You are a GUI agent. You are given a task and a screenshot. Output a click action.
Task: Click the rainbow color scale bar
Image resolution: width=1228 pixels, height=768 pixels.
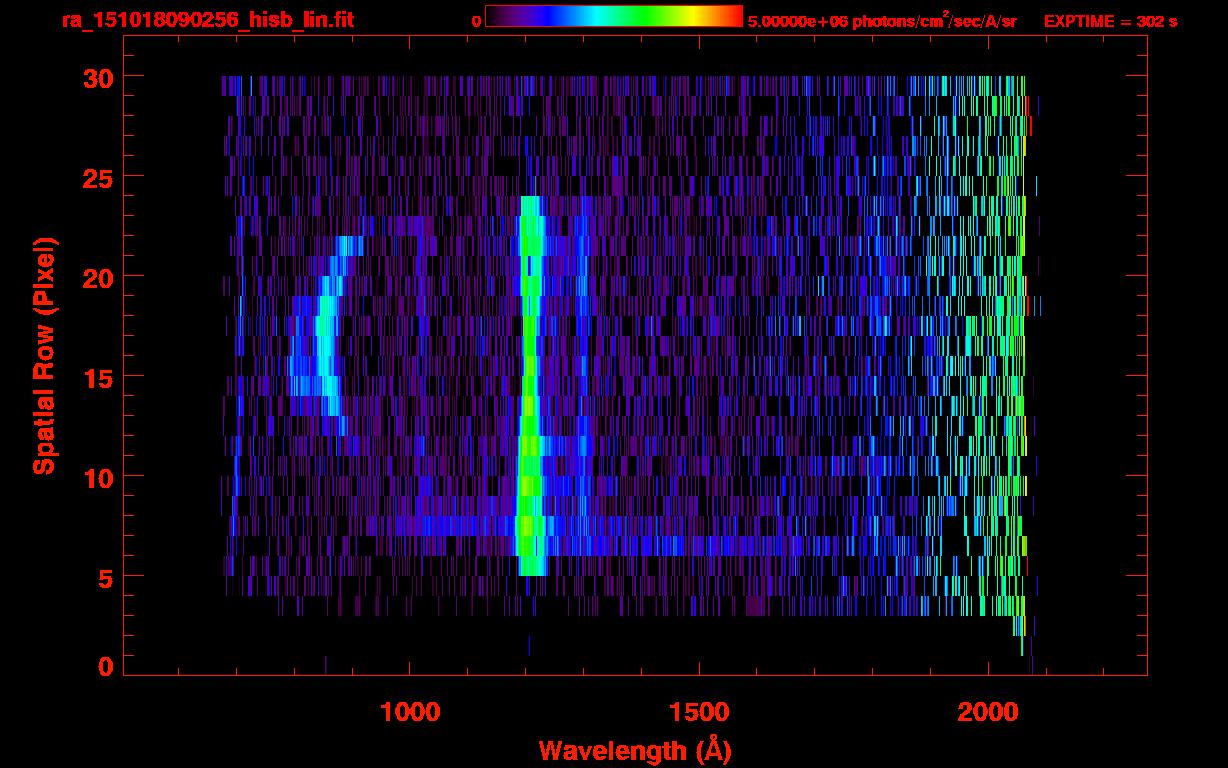pos(614,16)
